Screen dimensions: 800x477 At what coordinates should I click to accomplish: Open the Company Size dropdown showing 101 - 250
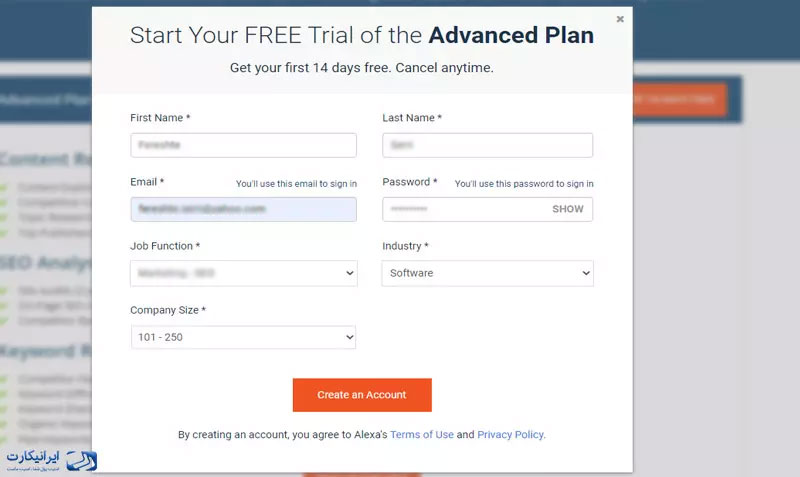[x=243, y=337]
